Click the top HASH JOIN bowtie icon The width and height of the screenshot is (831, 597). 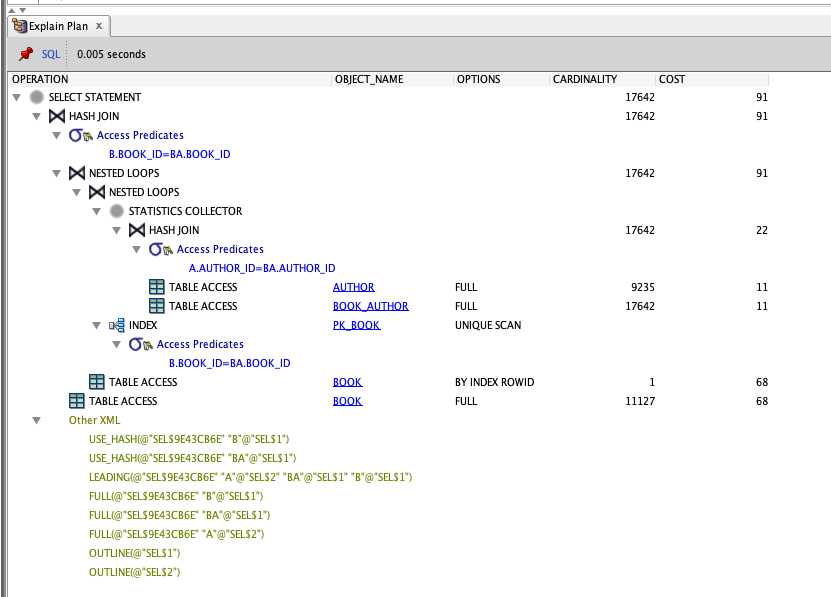click(57, 117)
